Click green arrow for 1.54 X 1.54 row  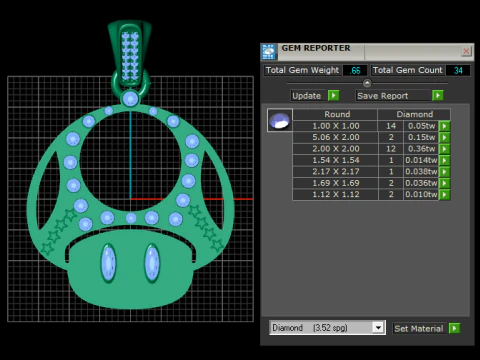click(444, 160)
